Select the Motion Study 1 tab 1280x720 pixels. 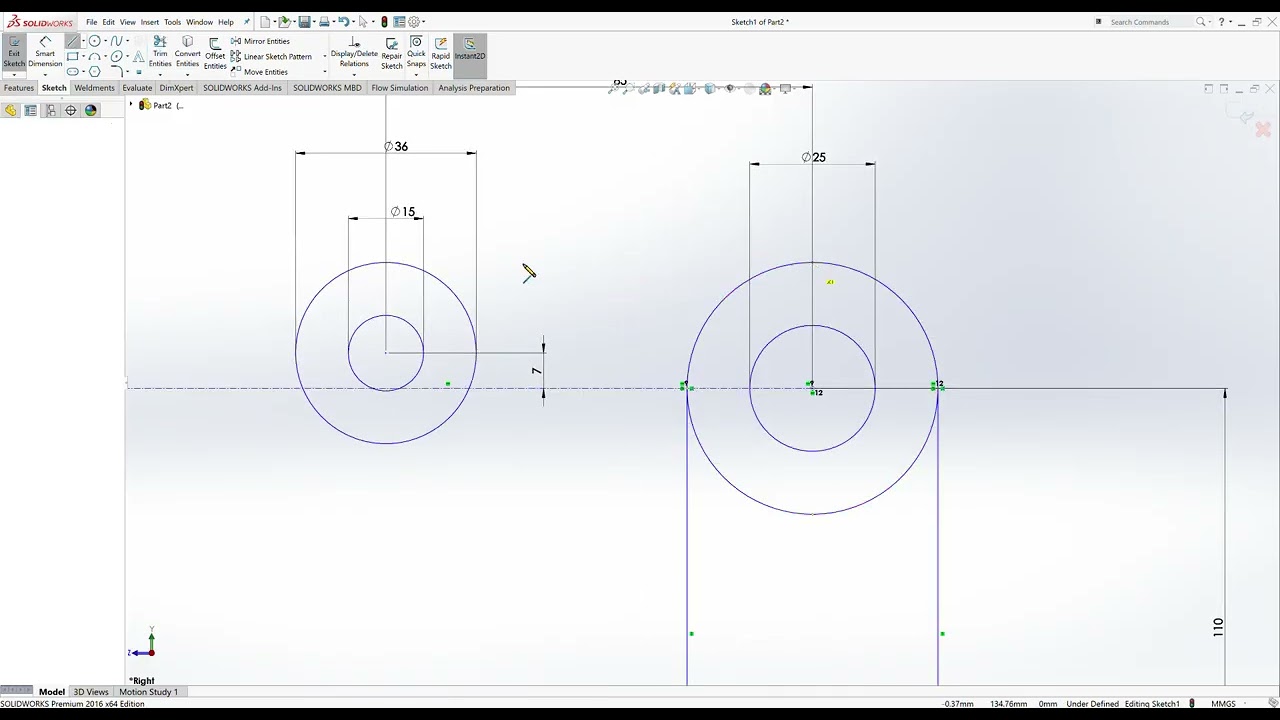point(148,692)
